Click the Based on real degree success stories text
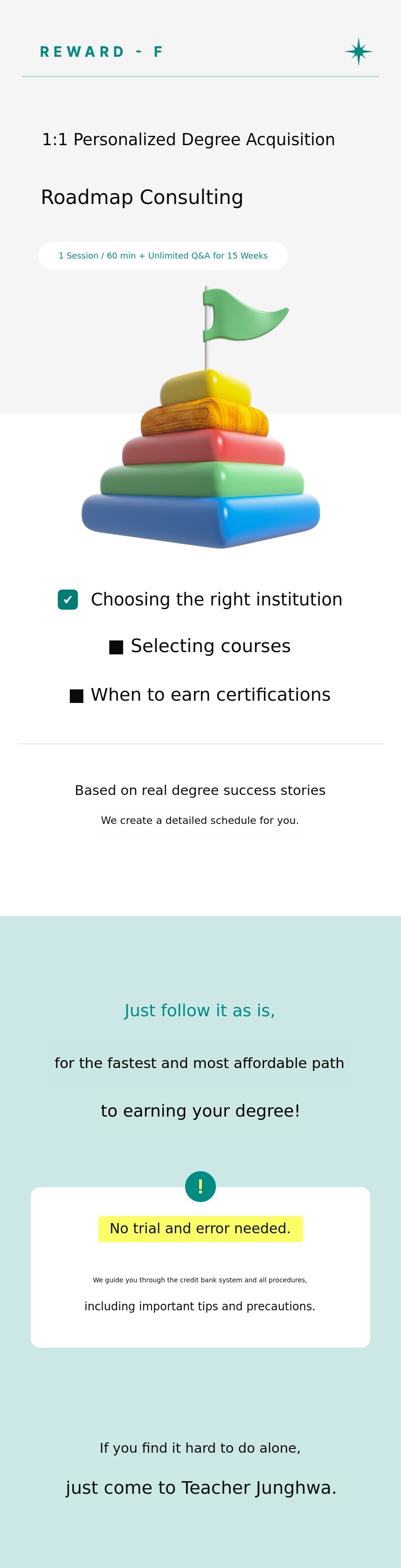Screen dimensions: 401x1568 (200, 790)
